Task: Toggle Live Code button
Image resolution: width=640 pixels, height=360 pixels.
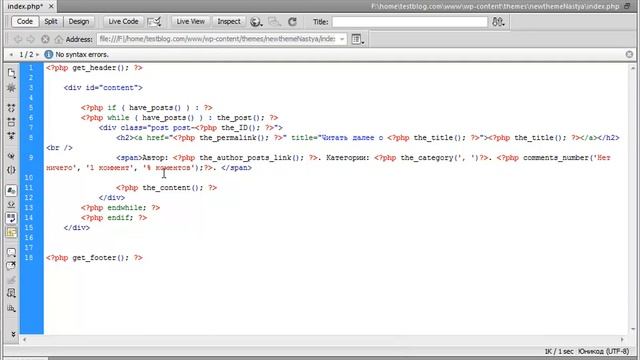Action: point(123,22)
